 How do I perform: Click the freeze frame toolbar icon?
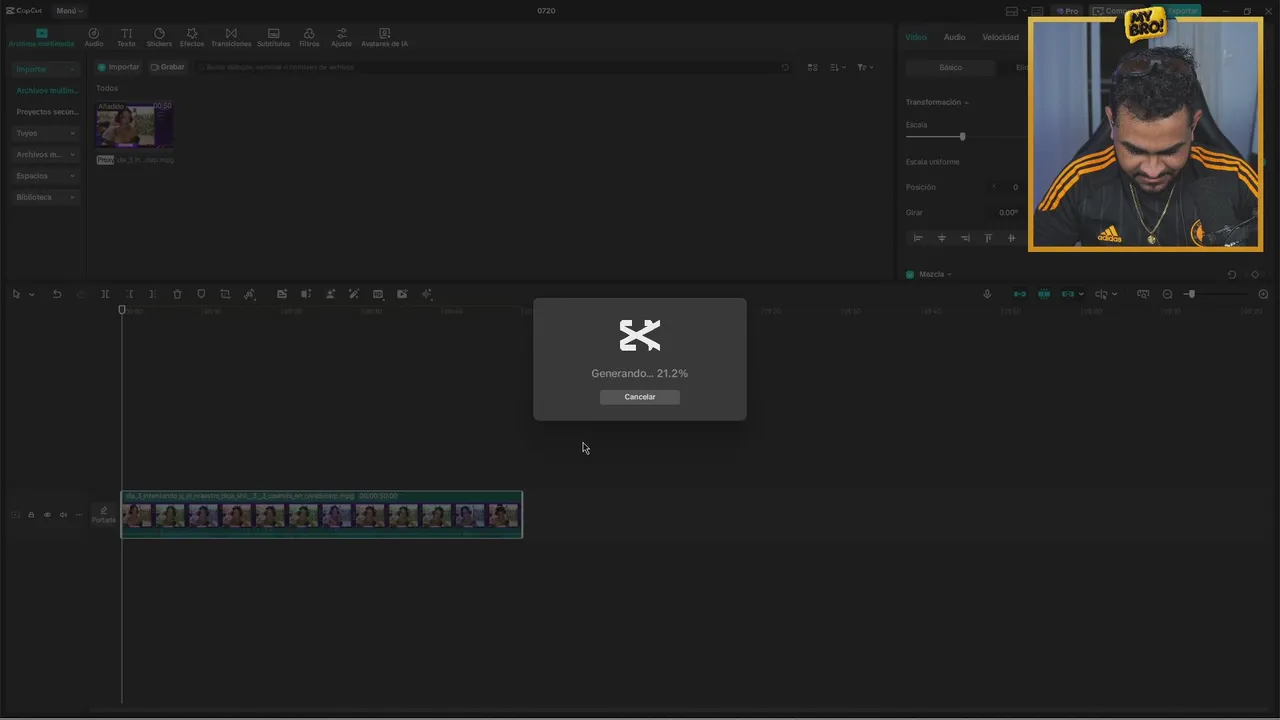[x=282, y=294]
